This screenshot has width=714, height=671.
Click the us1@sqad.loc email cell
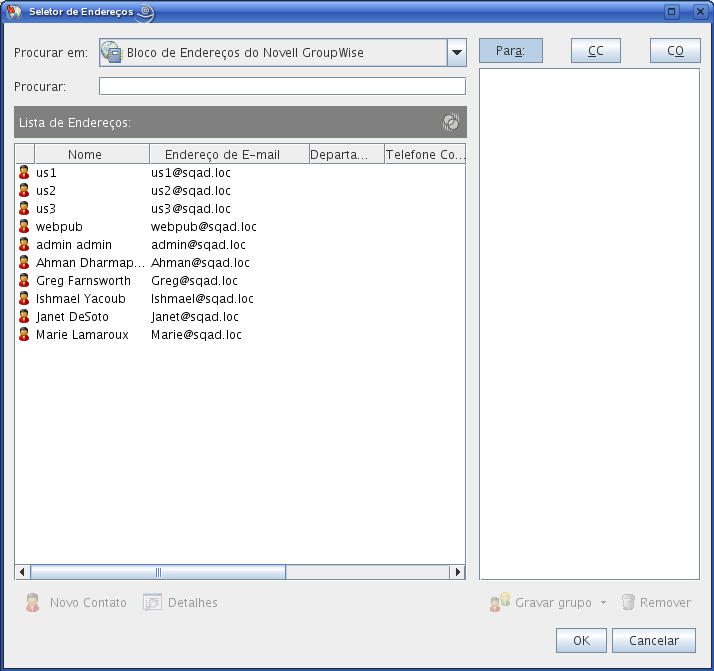pos(191,173)
